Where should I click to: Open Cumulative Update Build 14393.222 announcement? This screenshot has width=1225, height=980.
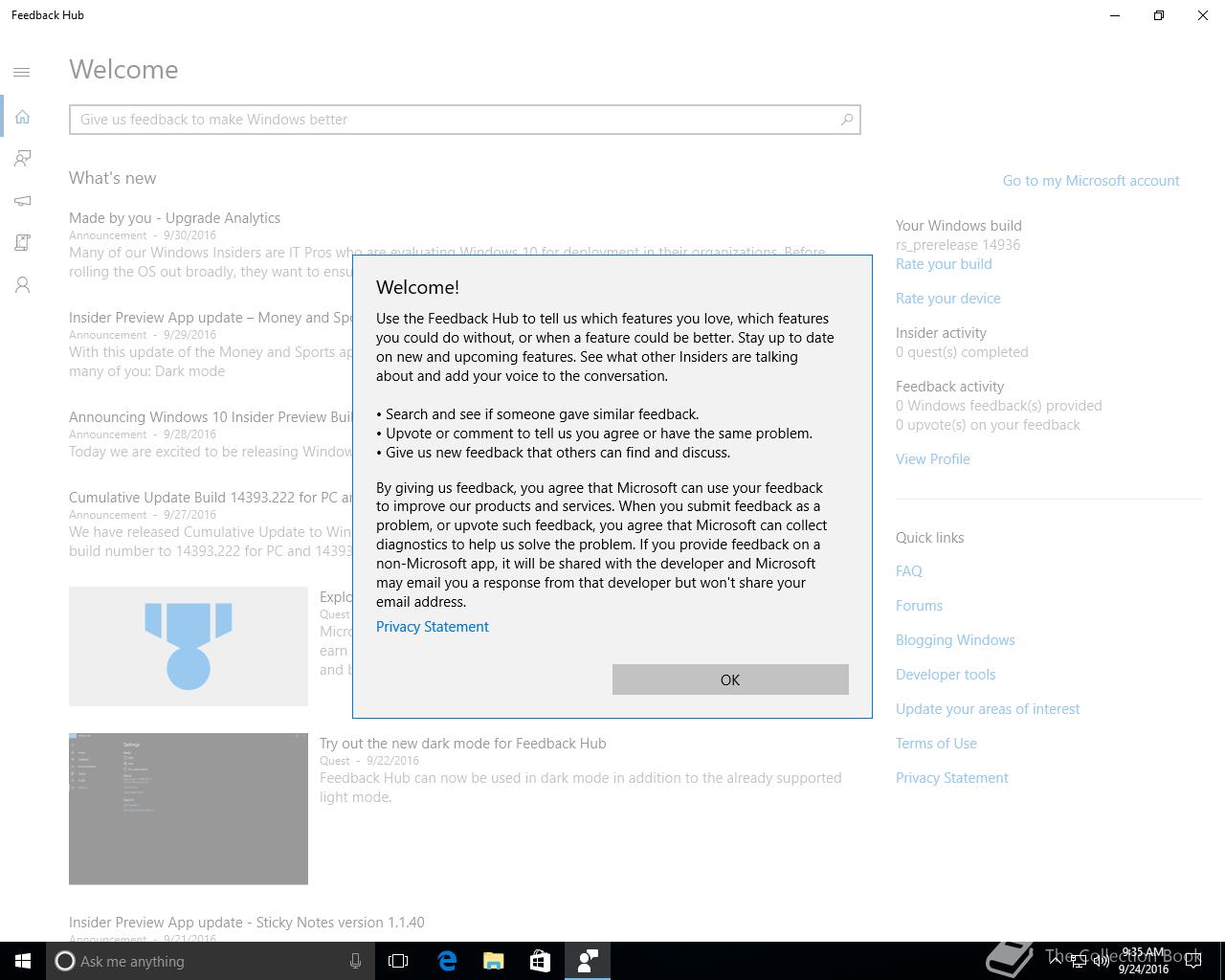[211, 498]
